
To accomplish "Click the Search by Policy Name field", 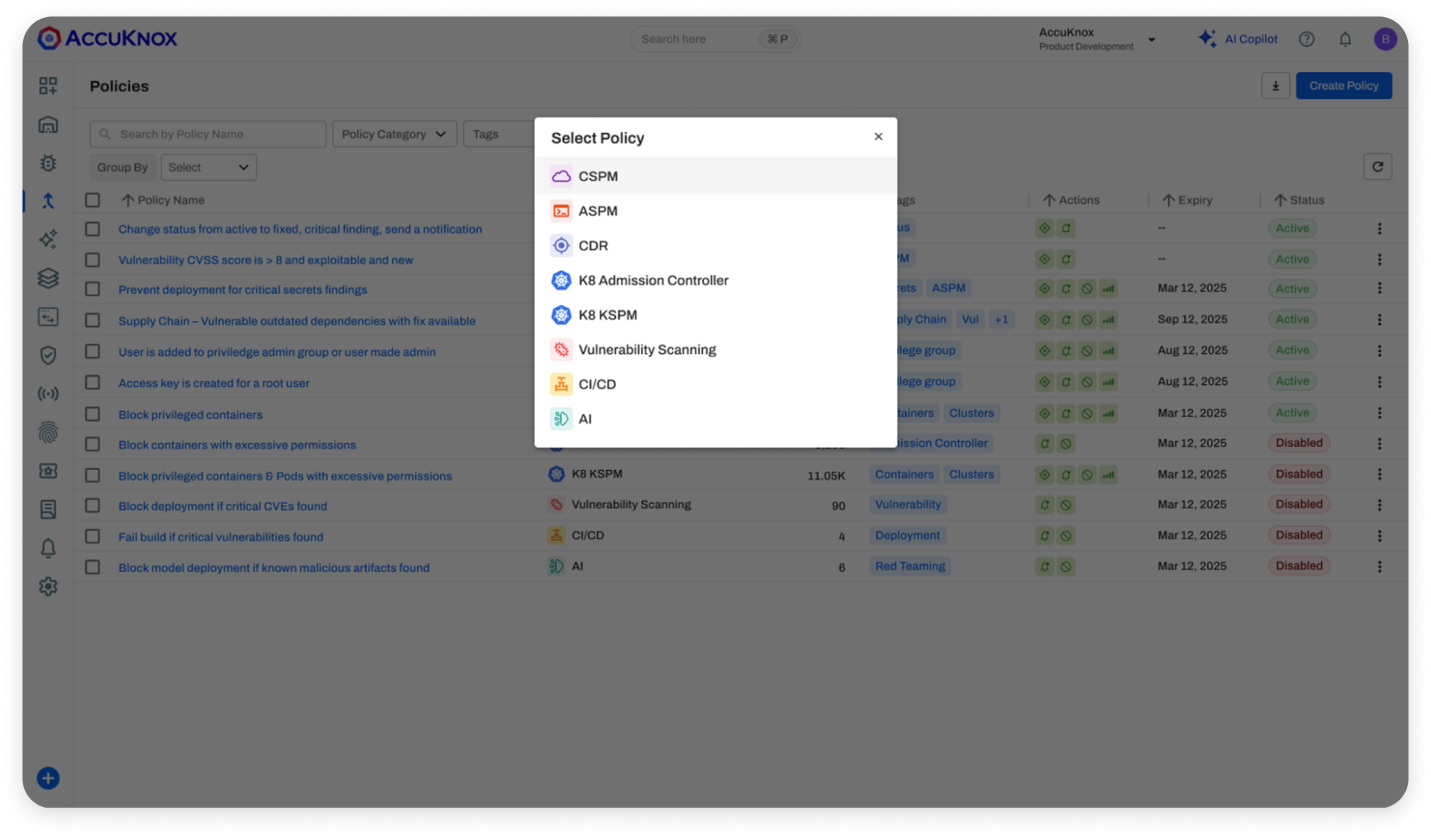I will (x=208, y=134).
